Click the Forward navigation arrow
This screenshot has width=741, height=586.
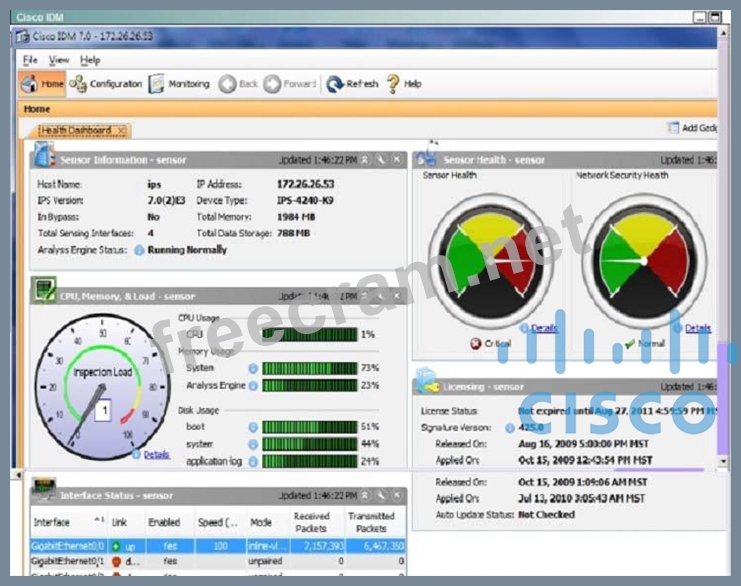[x=290, y=84]
